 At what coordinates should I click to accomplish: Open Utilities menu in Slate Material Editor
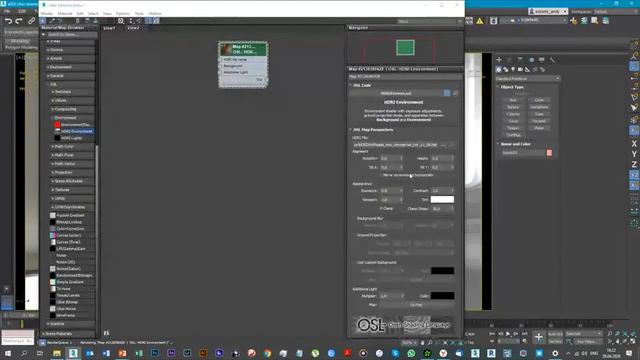coord(155,13)
